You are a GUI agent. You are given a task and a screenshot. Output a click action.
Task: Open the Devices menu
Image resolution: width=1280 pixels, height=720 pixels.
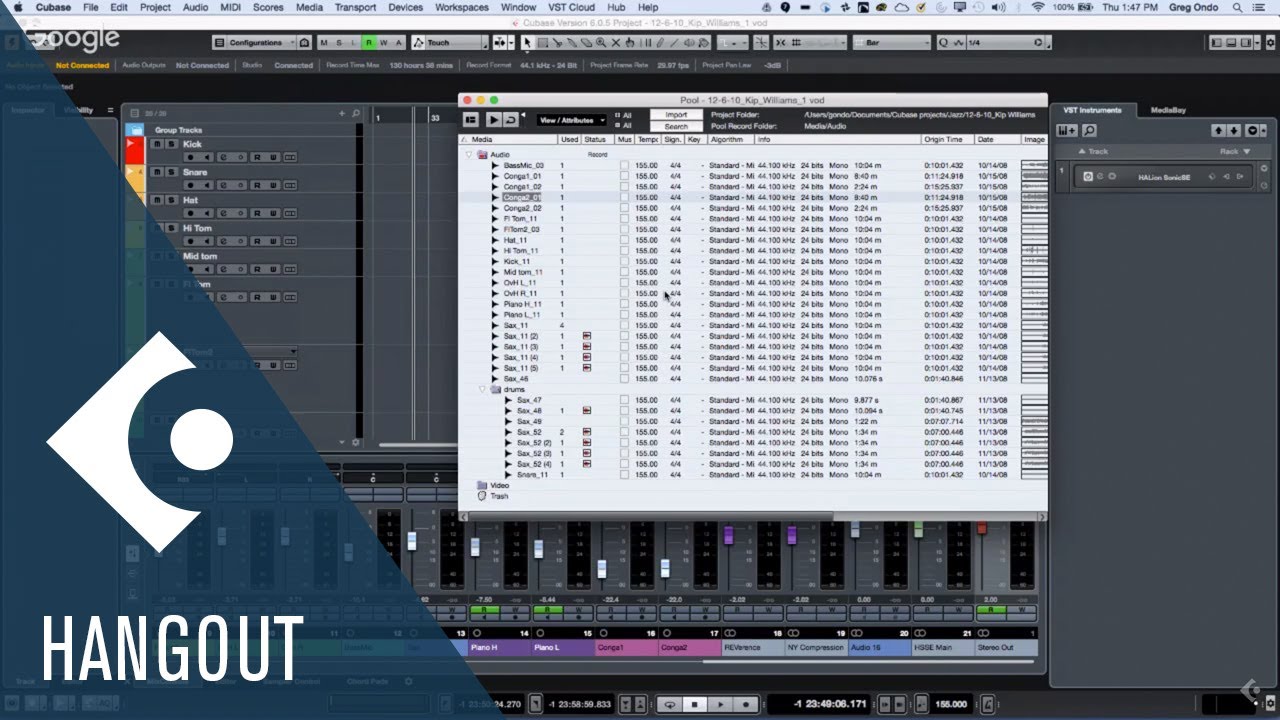point(405,7)
